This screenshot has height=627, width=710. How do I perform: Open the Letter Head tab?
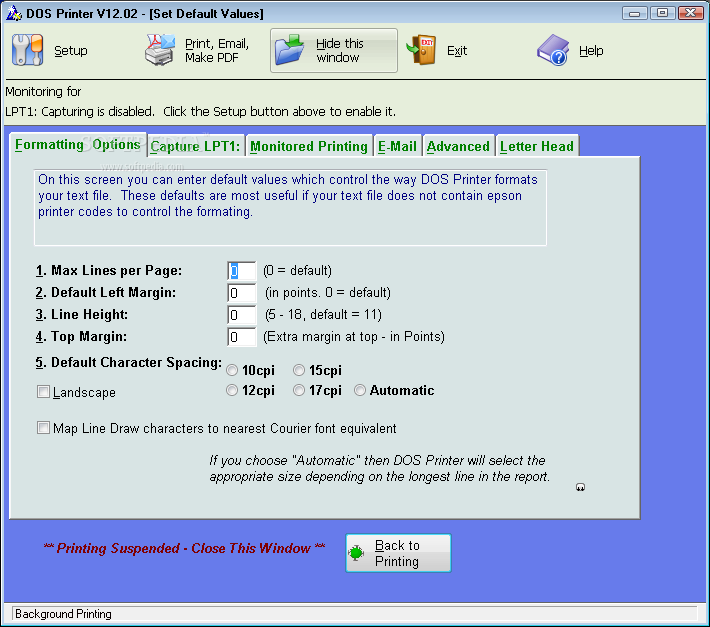pyautogui.click(x=537, y=146)
